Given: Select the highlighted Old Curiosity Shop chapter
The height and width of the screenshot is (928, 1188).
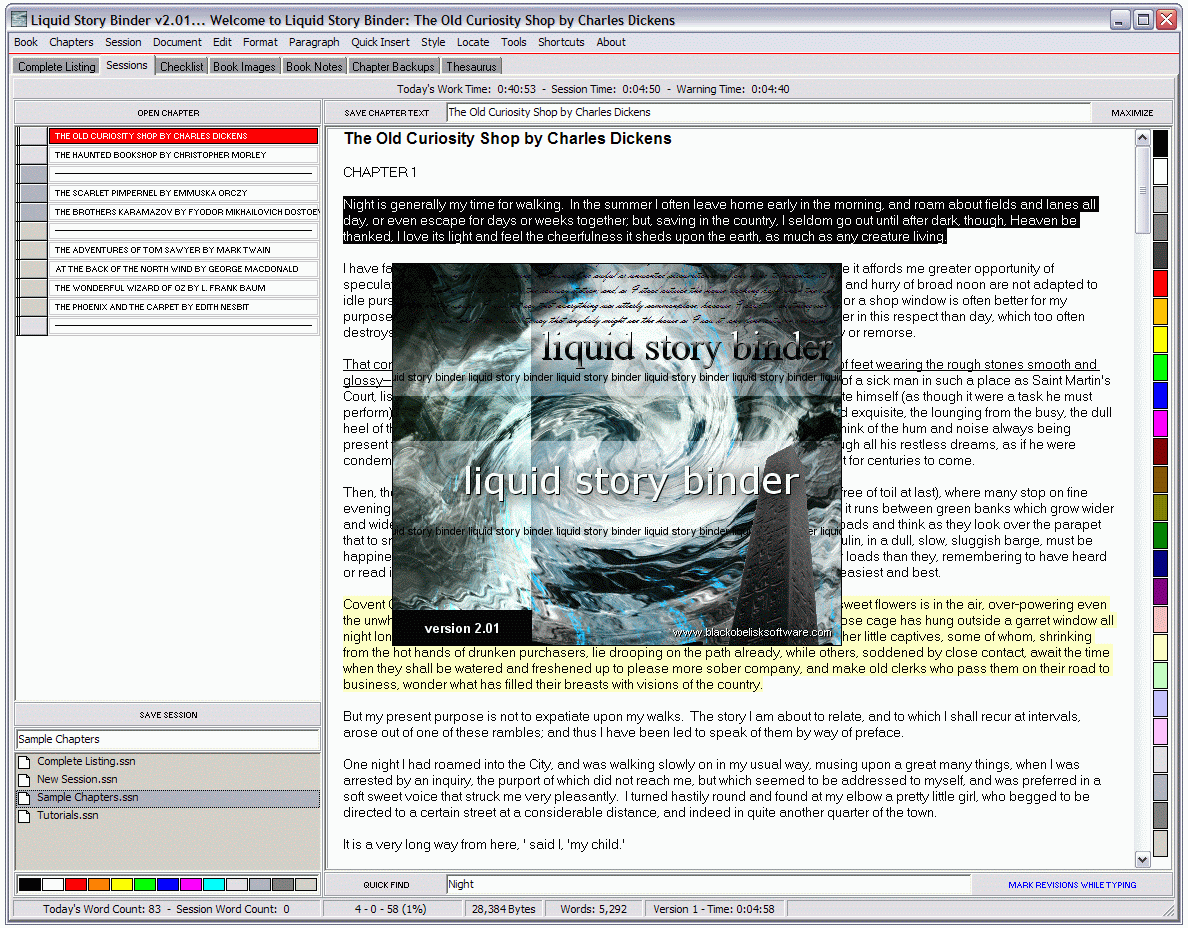Looking at the screenshot, I should [183, 136].
